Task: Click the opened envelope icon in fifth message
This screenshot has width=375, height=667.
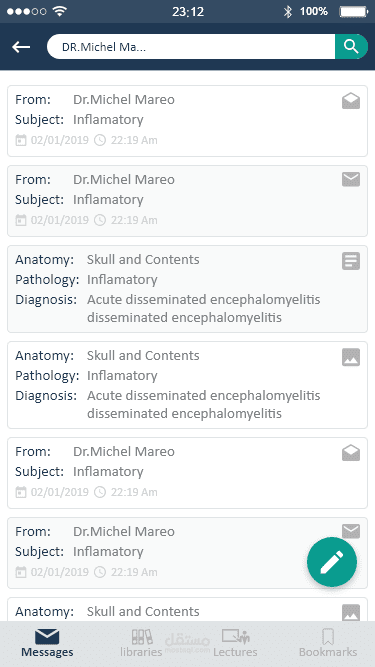Action: coord(351,453)
